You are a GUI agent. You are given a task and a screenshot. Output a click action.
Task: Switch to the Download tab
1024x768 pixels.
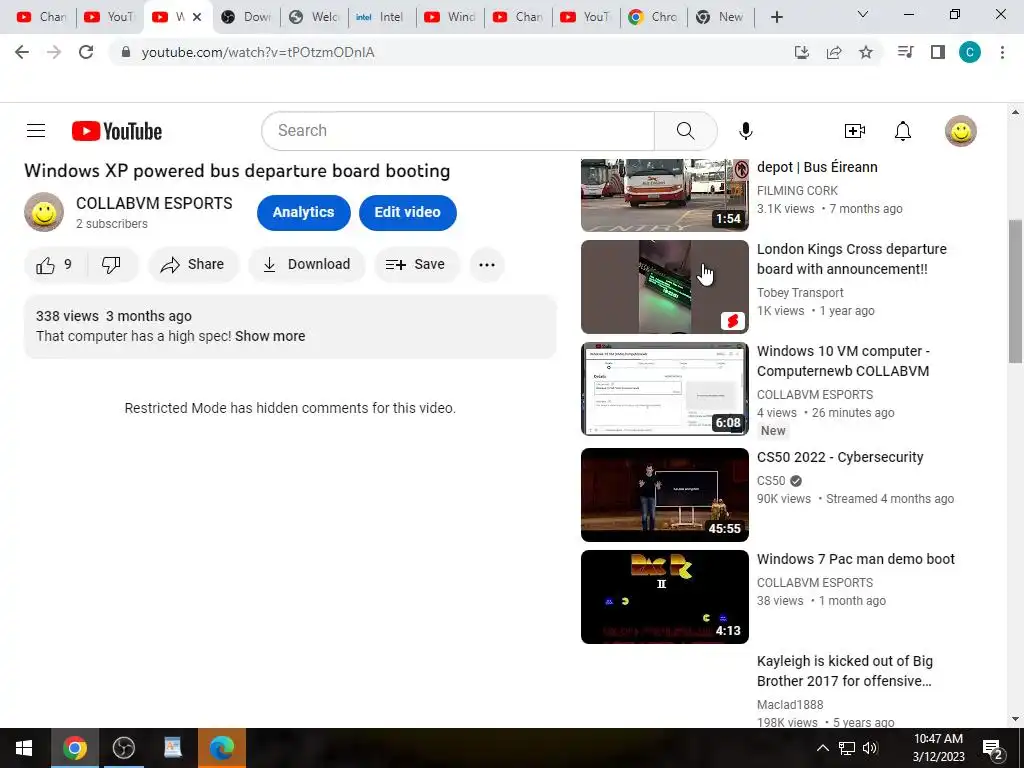(x=247, y=17)
